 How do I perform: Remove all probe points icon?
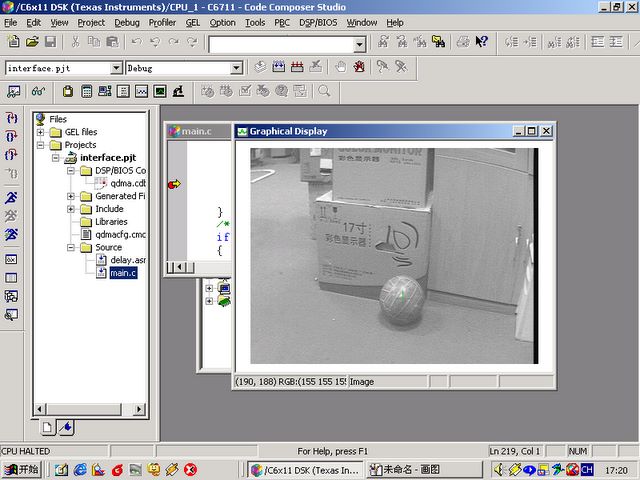pos(401,67)
